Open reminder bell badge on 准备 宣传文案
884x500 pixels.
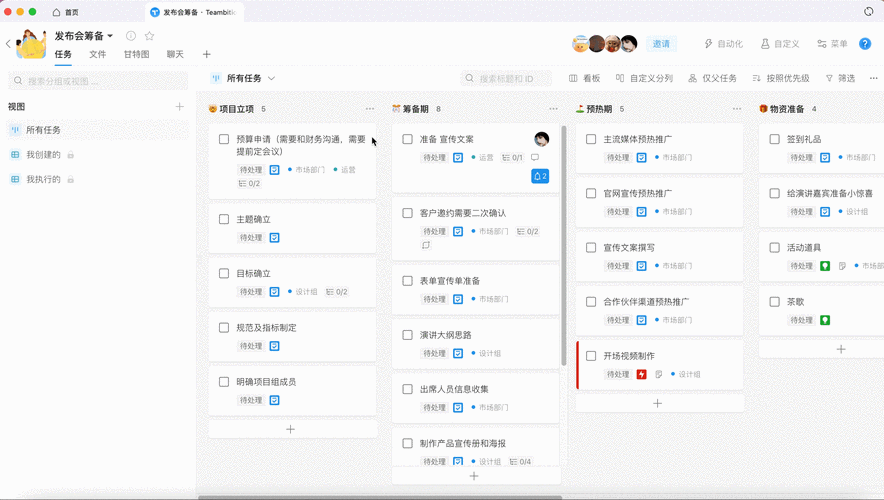(x=540, y=176)
